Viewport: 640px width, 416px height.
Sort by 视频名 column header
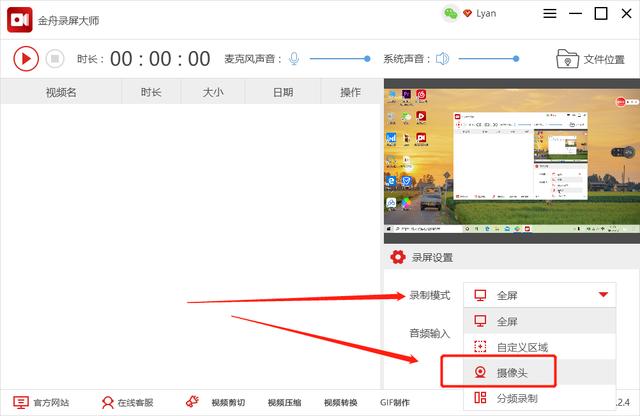[x=61, y=92]
